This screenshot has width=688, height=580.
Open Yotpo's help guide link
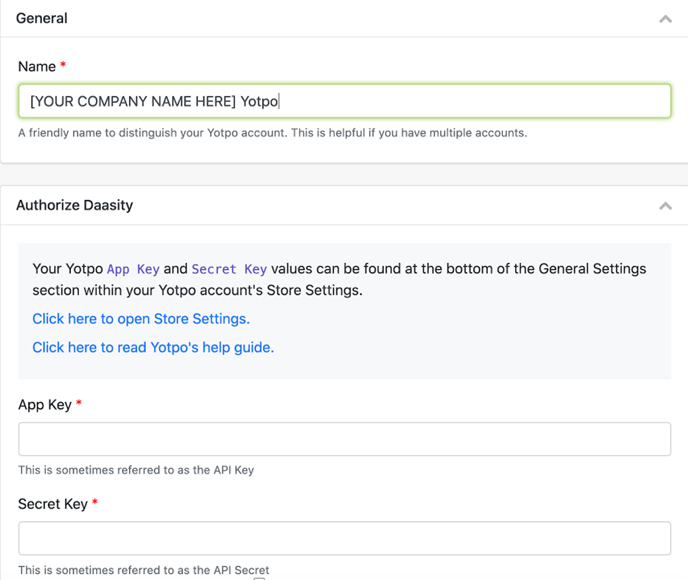(x=153, y=347)
